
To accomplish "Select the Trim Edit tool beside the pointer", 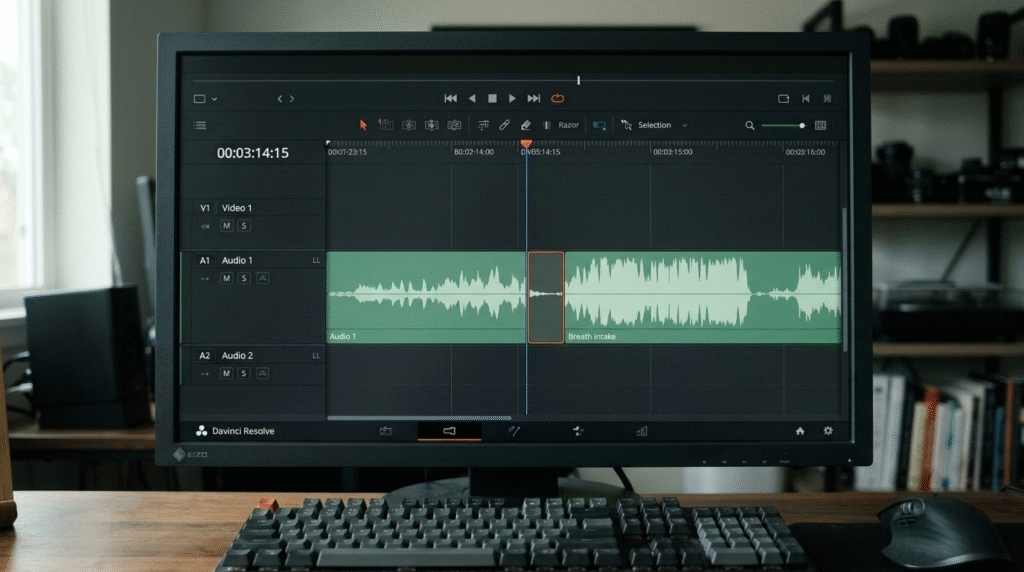I will tap(386, 125).
